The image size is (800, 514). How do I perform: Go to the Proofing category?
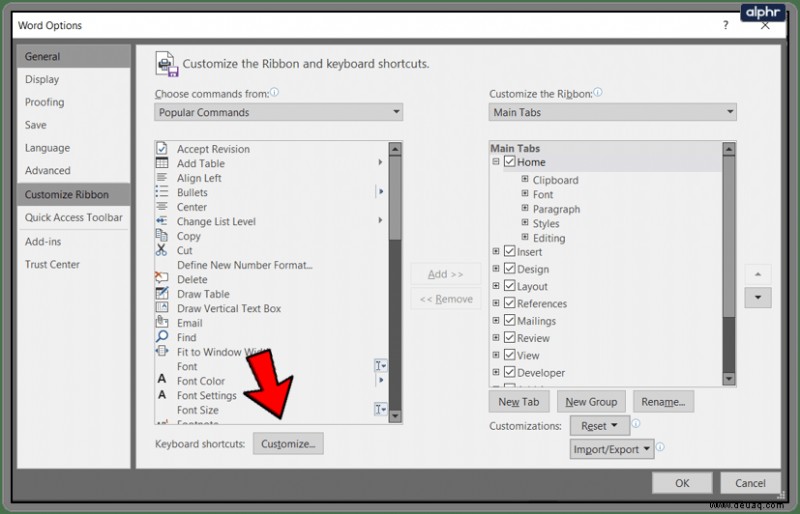tap(73, 102)
